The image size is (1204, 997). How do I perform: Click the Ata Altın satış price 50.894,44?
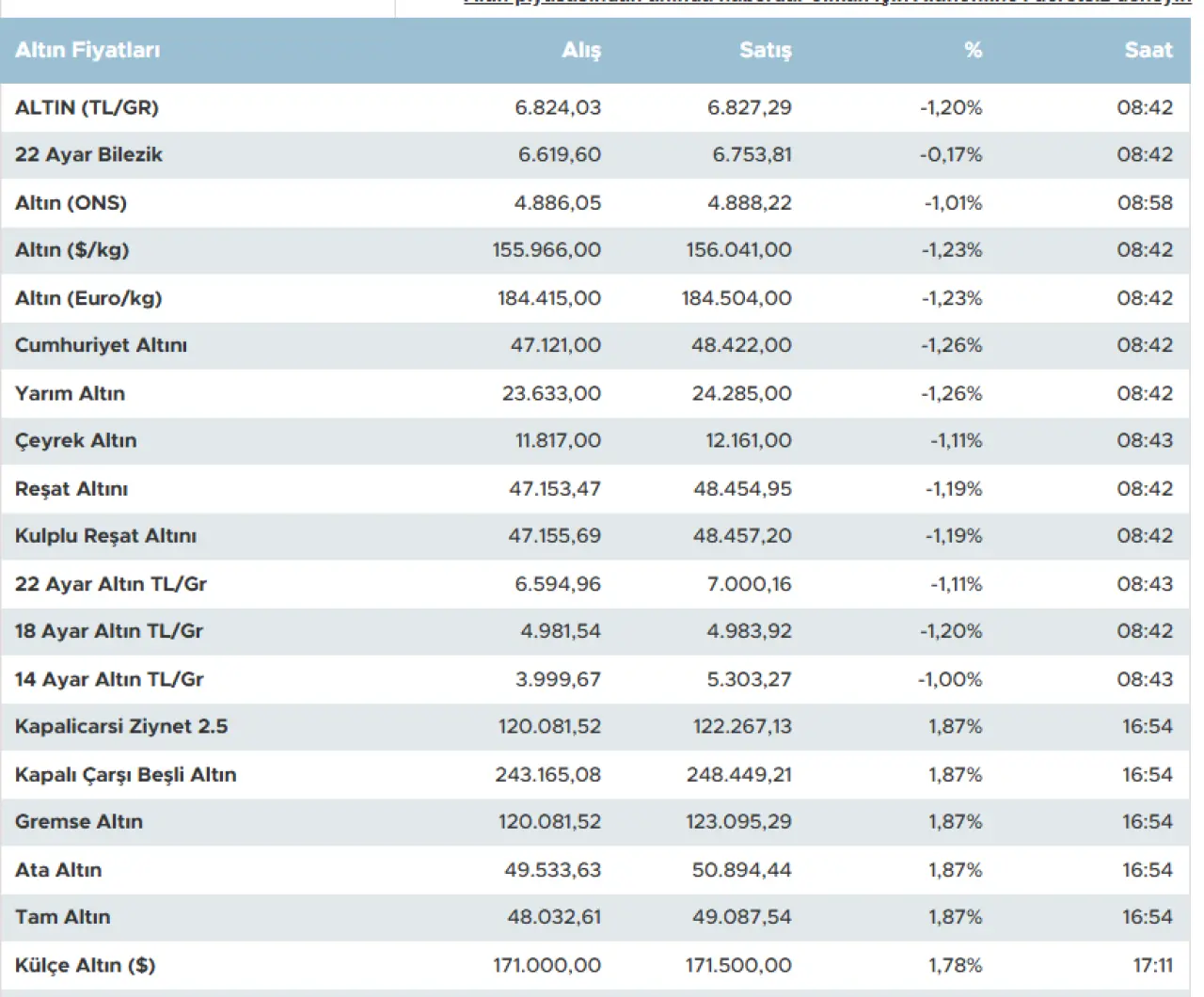741,870
